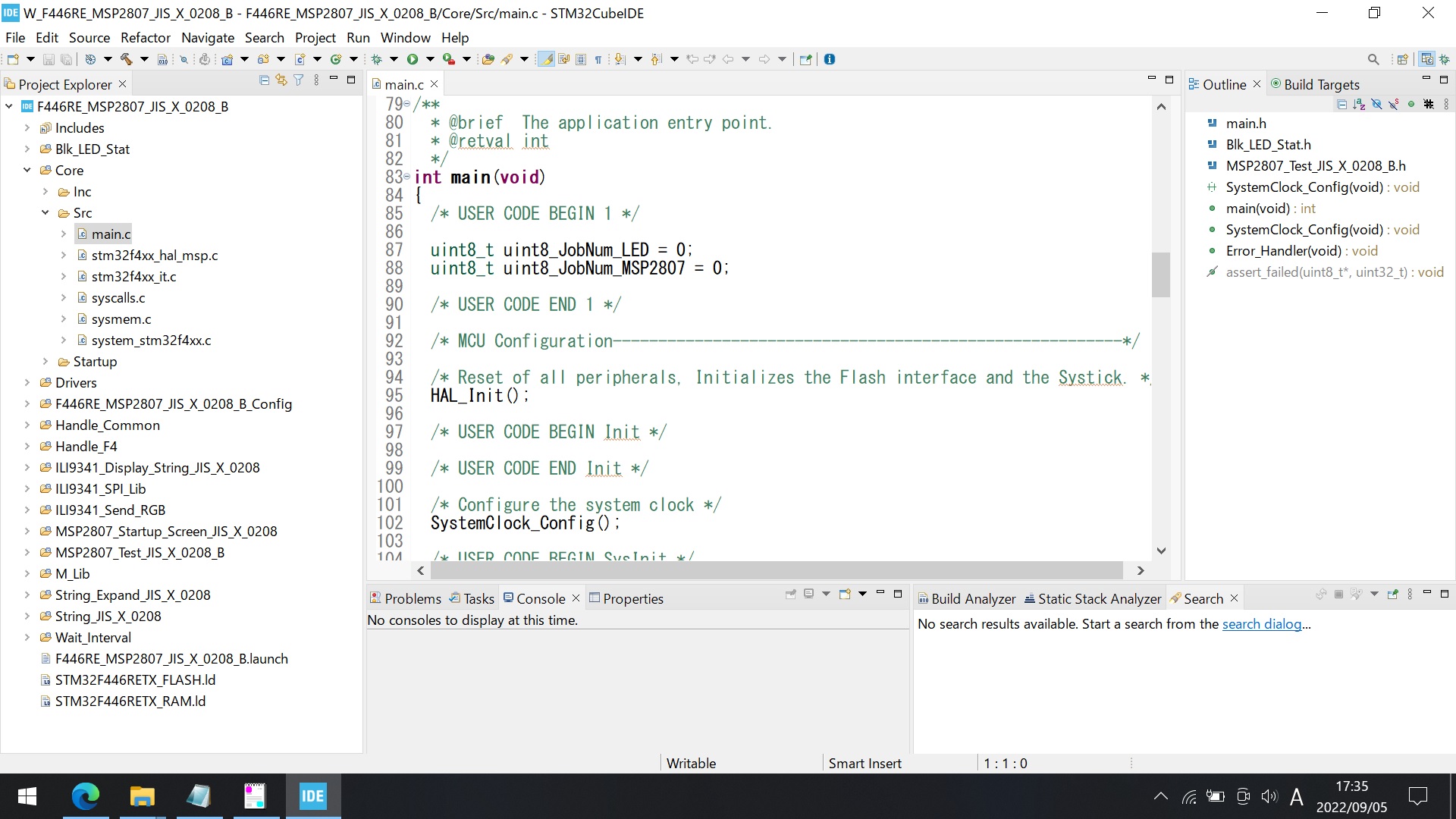
Task: Click Display Selected Console icon
Action: pos(809,594)
